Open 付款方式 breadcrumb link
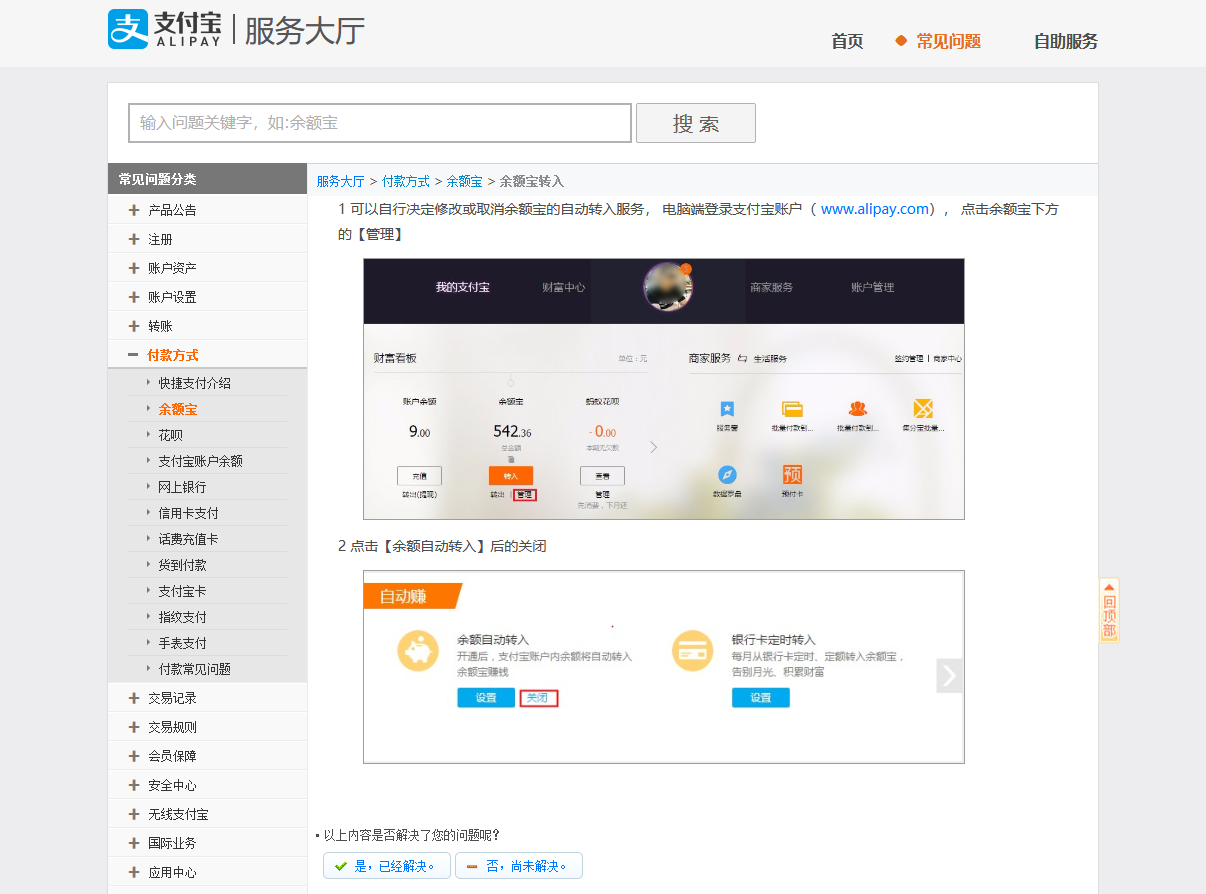Image resolution: width=1206 pixels, height=894 pixels. [x=406, y=181]
